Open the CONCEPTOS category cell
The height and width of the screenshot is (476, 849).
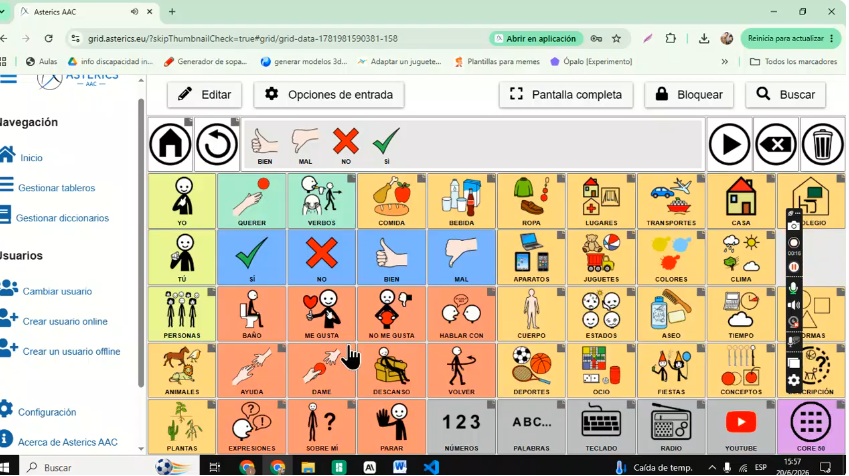pyautogui.click(x=741, y=370)
